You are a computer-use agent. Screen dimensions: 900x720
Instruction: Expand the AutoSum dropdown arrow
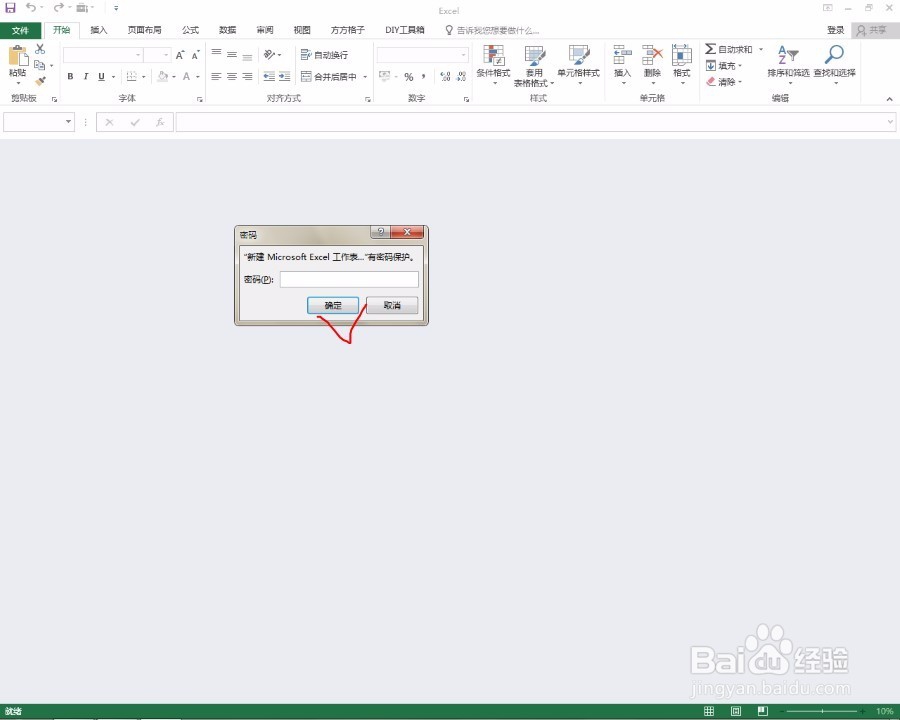point(761,49)
